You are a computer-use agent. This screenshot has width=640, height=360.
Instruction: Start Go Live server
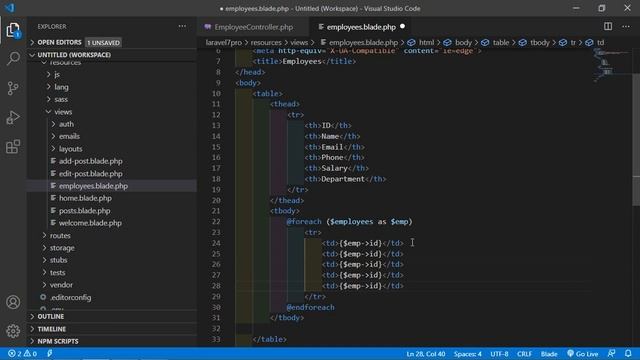582,354
